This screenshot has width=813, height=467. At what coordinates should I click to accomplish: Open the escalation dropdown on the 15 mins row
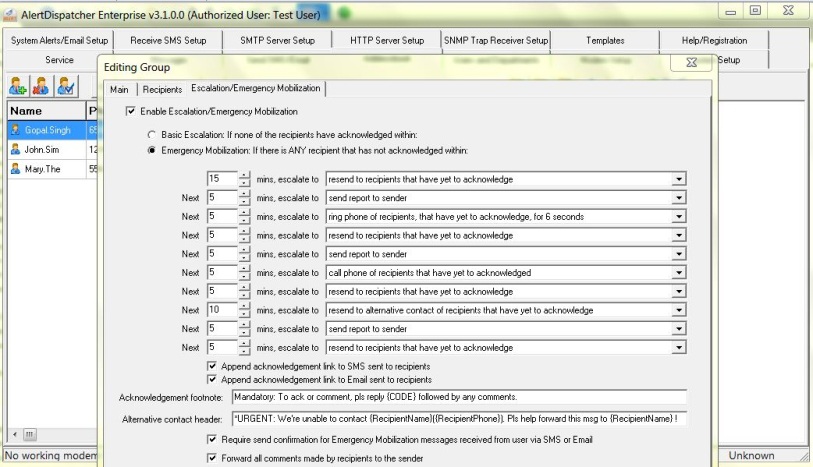[678, 179]
